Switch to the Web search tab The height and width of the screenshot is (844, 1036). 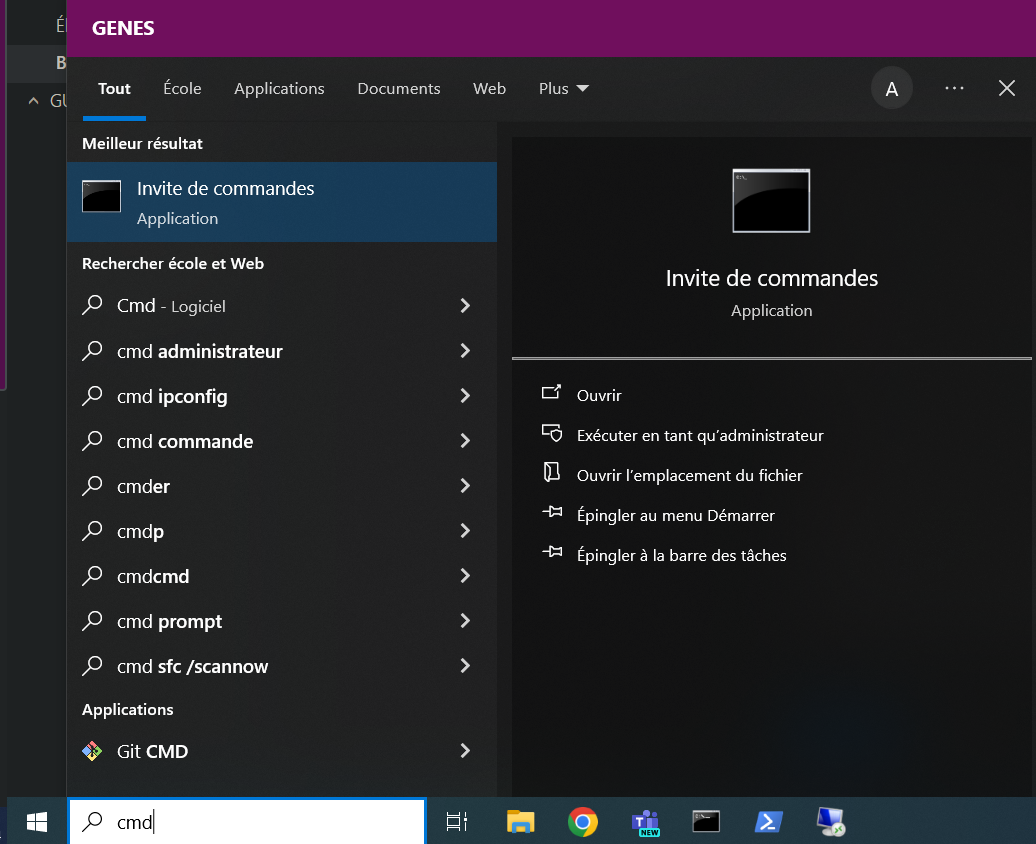489,88
